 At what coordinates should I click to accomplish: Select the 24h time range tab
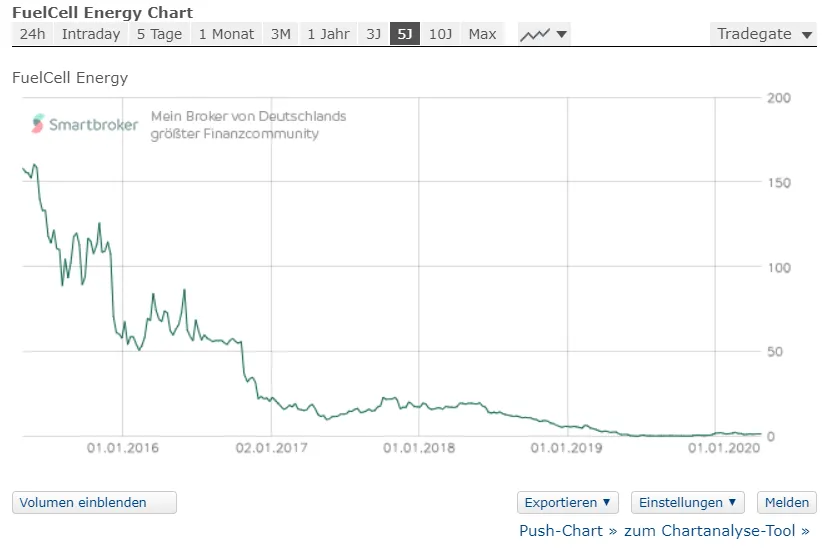point(32,34)
